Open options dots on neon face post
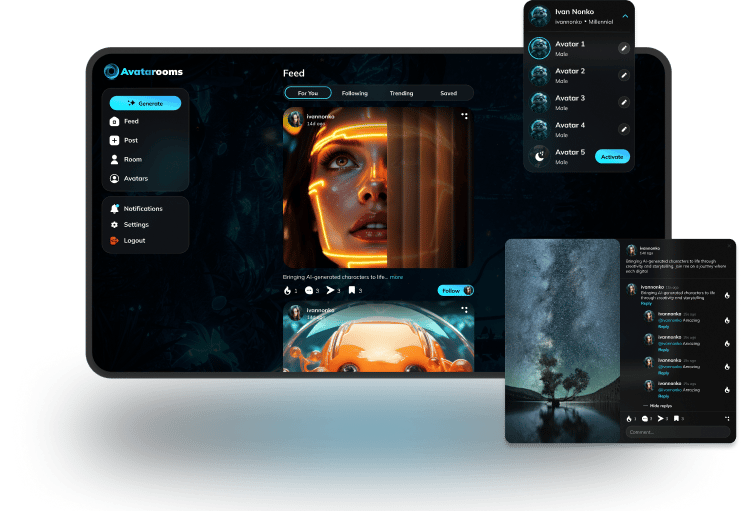742x511 pixels. [x=464, y=116]
